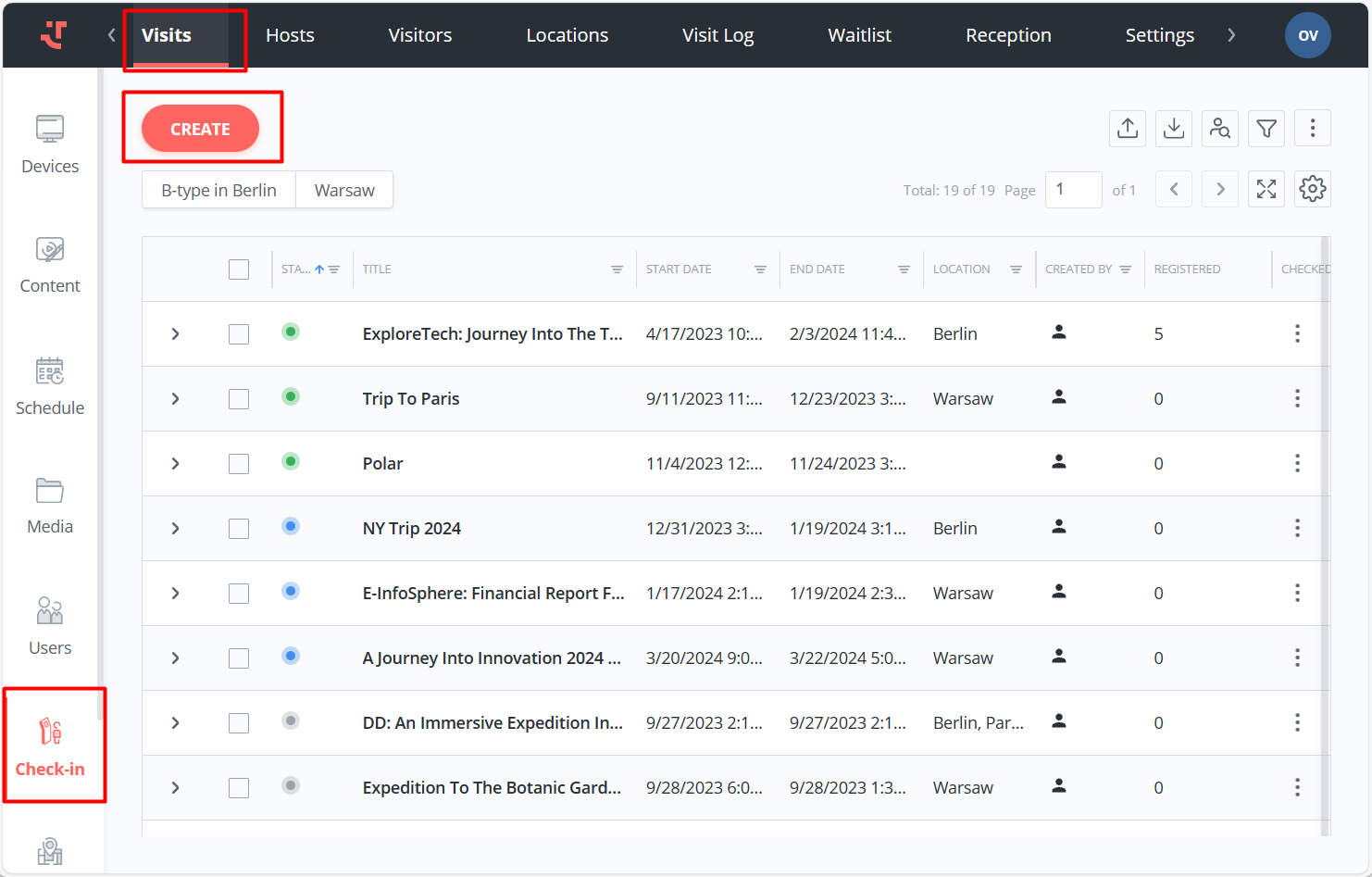This screenshot has width=1372, height=877.
Task: Expand the ExploreTech visit row
Action: click(x=175, y=334)
